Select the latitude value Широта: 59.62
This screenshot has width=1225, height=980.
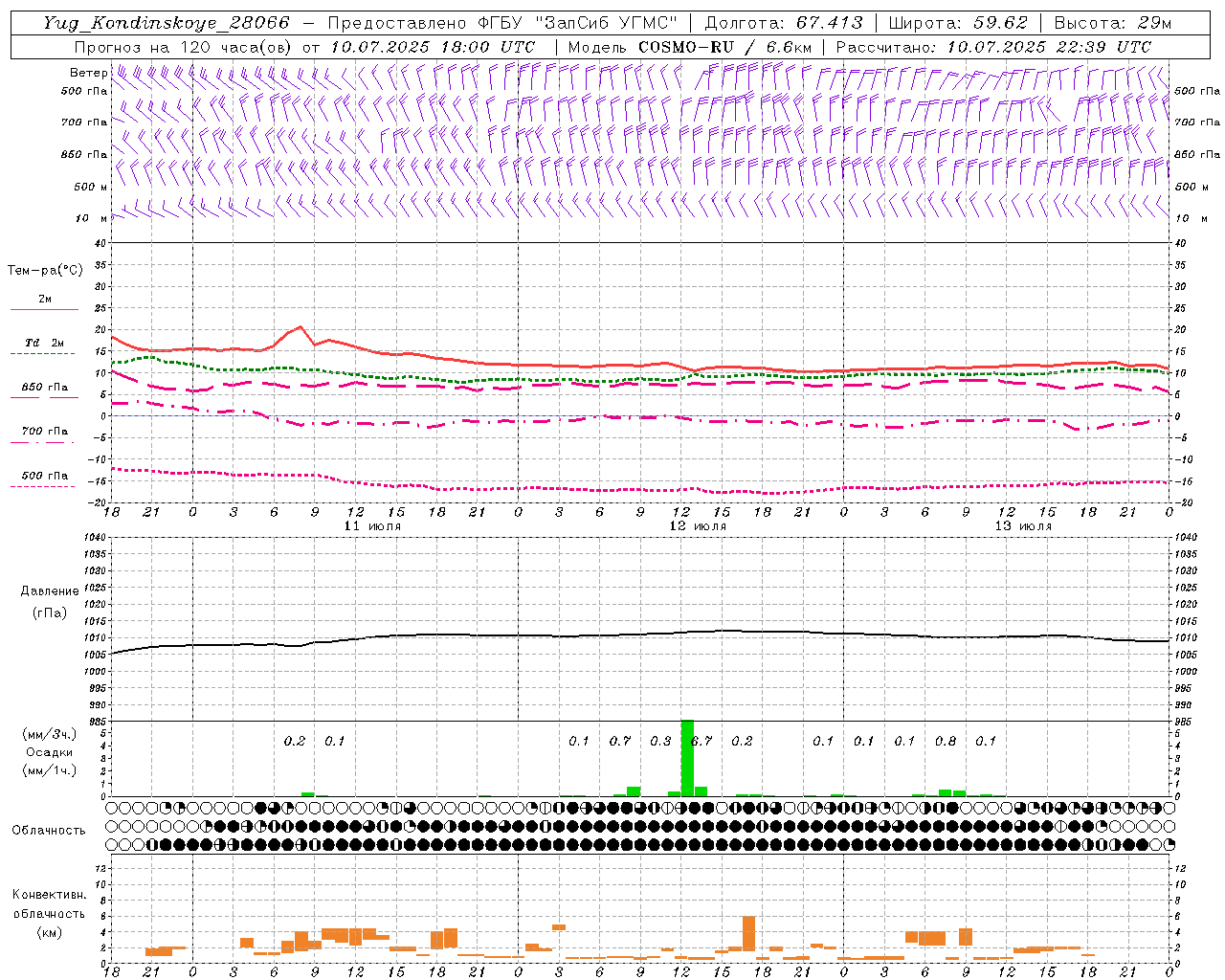tap(958, 23)
